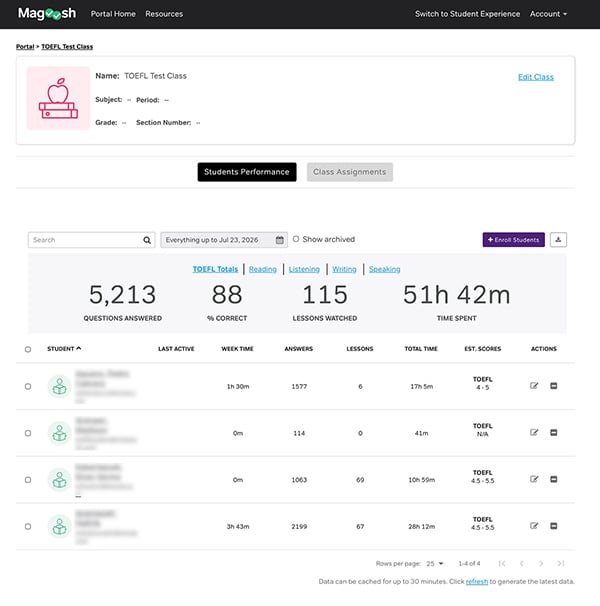Toggle select-all students checkbox in header
Viewport: 600px width, 606px height.
28,349
